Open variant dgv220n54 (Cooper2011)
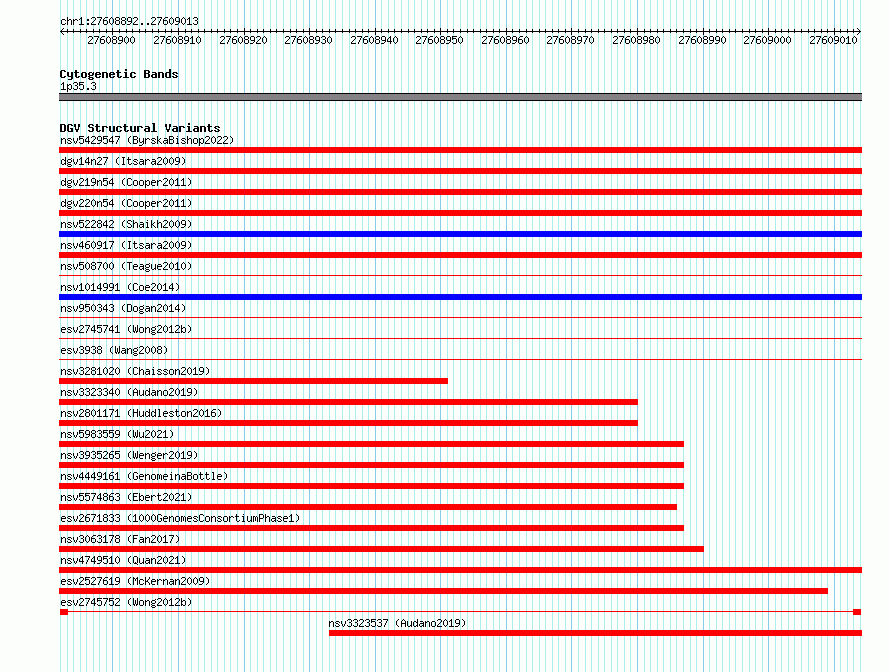 pyautogui.click(x=126, y=203)
